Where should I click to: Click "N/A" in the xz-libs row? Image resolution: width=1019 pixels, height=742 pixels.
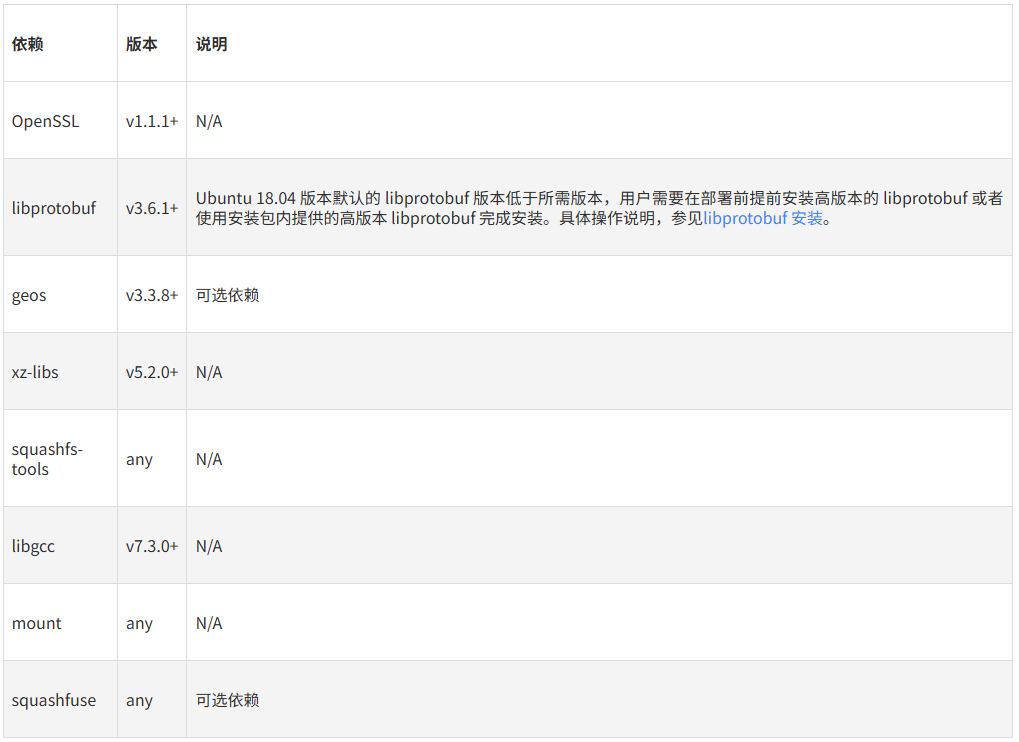tap(209, 372)
